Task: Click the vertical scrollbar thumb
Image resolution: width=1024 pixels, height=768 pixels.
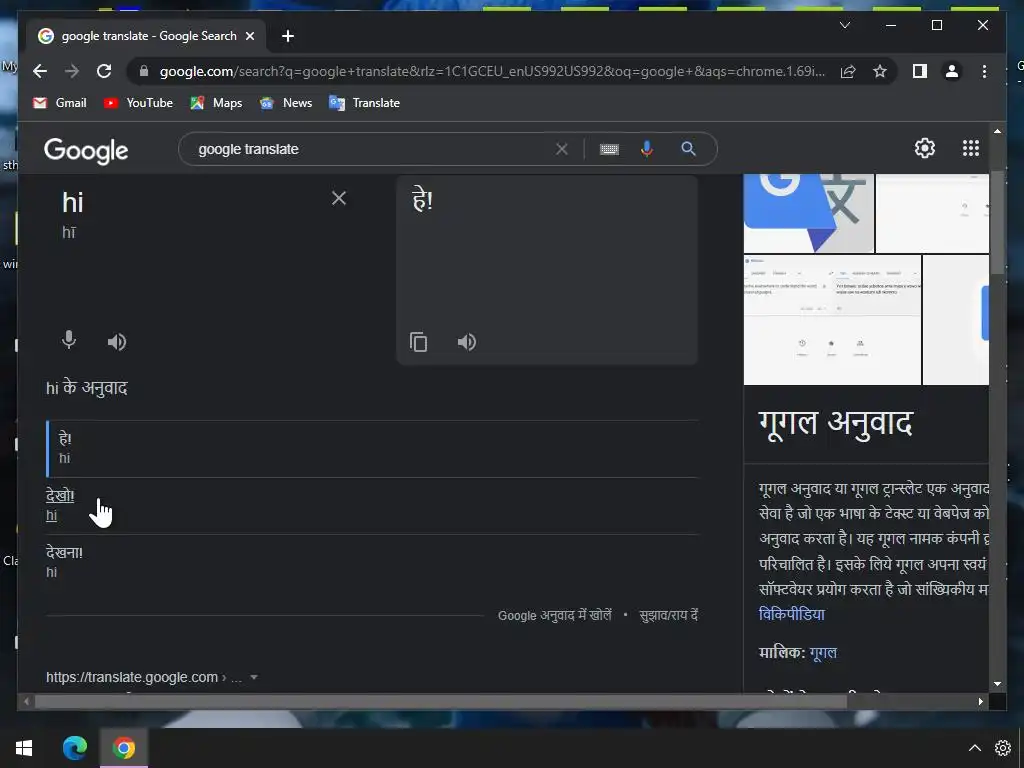Action: (997, 222)
